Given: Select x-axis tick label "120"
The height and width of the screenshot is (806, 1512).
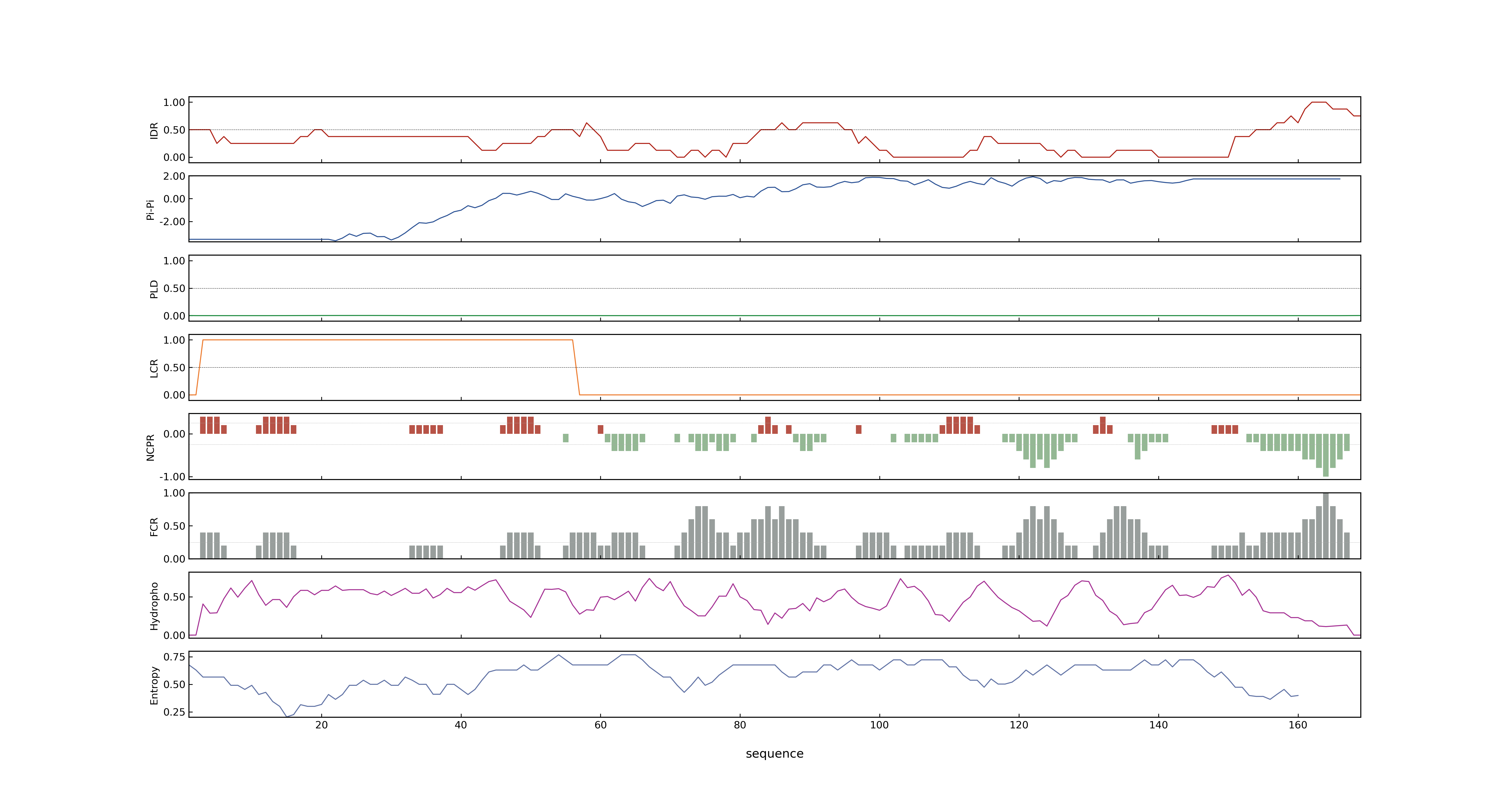Looking at the screenshot, I should click(x=1019, y=725).
